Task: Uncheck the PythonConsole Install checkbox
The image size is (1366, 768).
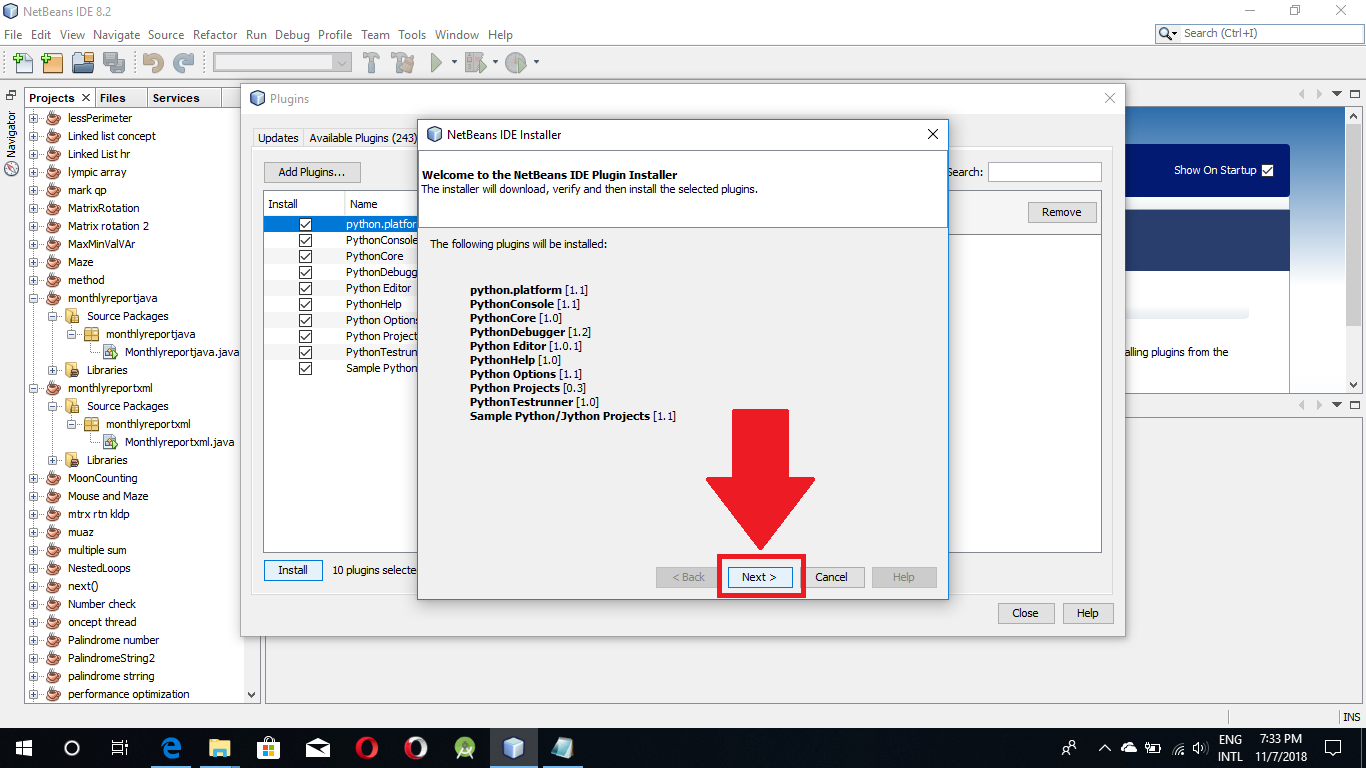Action: click(x=305, y=241)
